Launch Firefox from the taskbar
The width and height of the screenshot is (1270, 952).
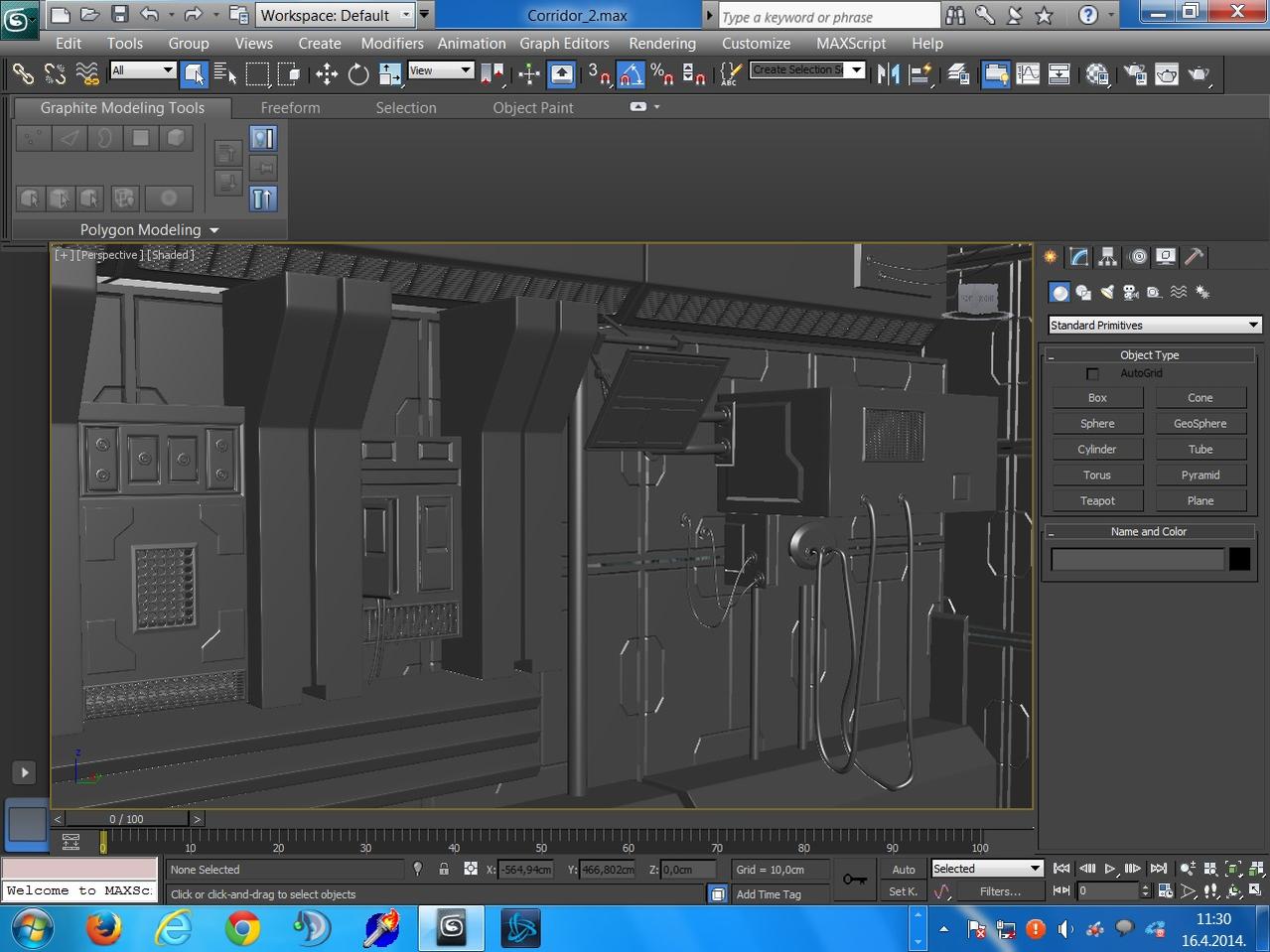pyautogui.click(x=102, y=928)
